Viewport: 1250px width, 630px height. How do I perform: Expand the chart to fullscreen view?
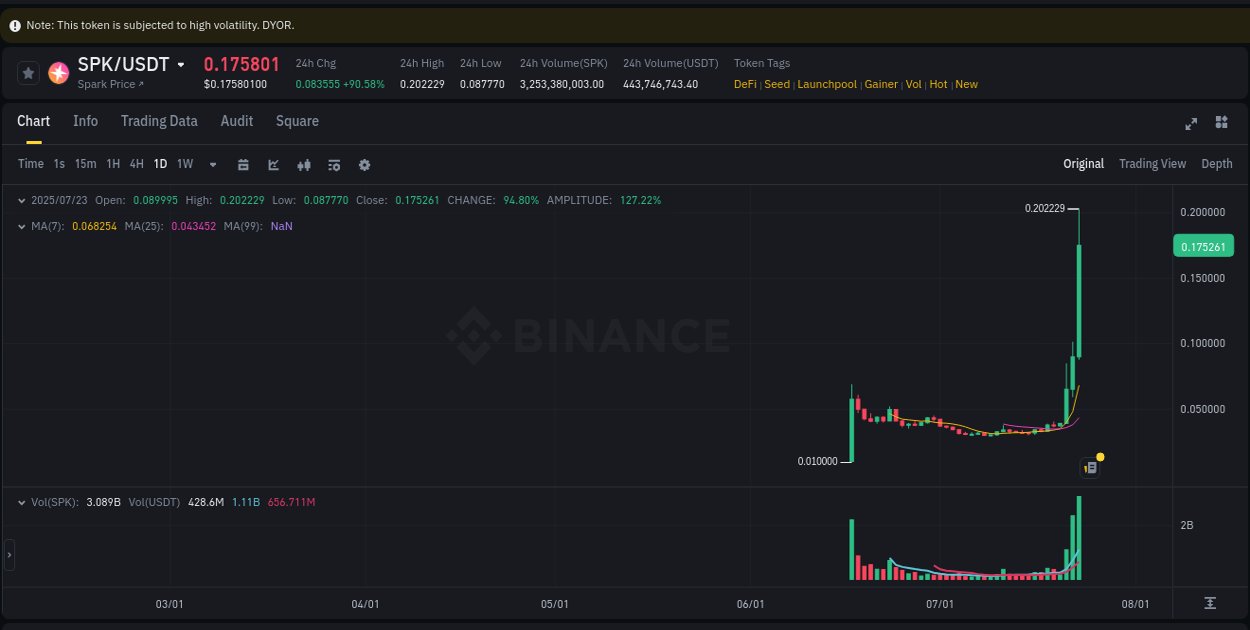[1191, 123]
